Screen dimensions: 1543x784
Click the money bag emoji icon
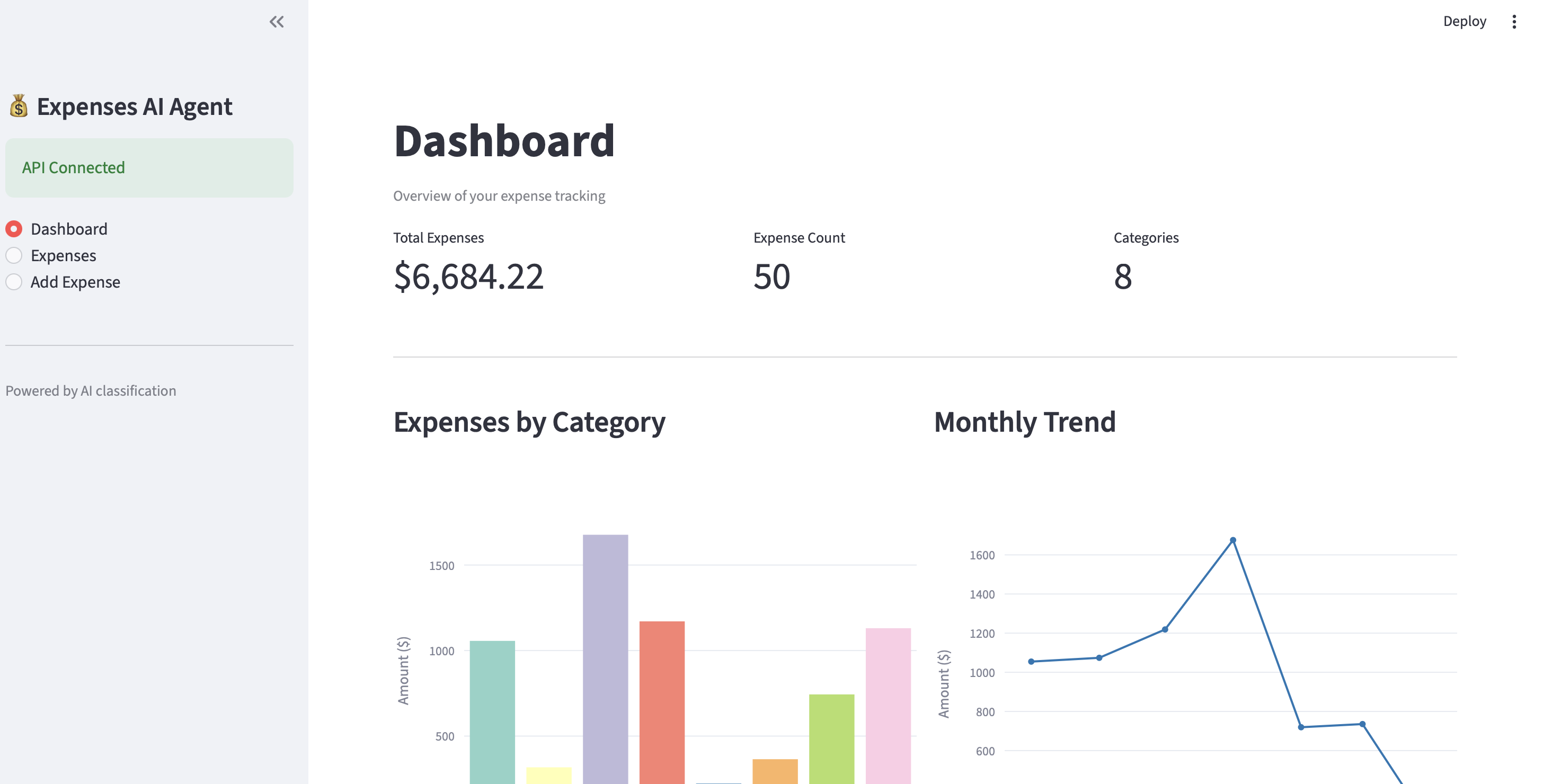(x=19, y=106)
